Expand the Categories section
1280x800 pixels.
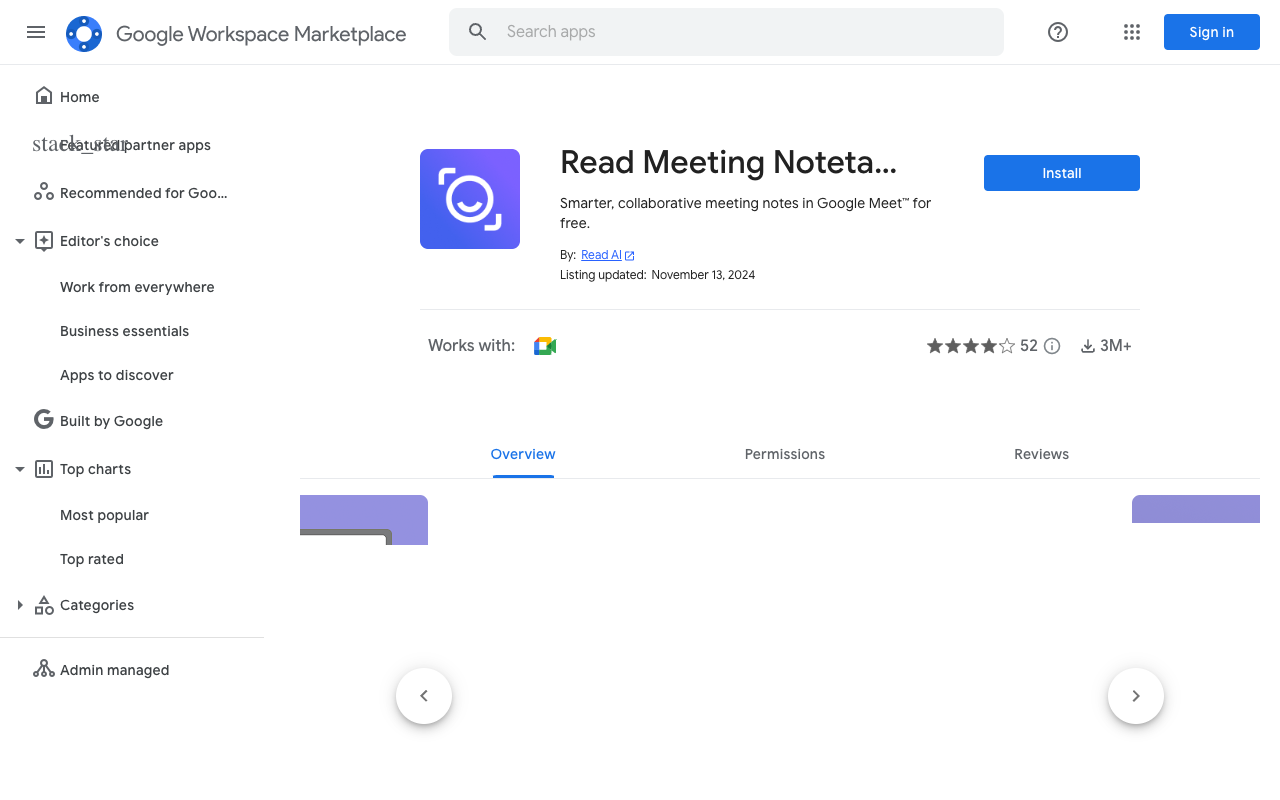(20, 605)
